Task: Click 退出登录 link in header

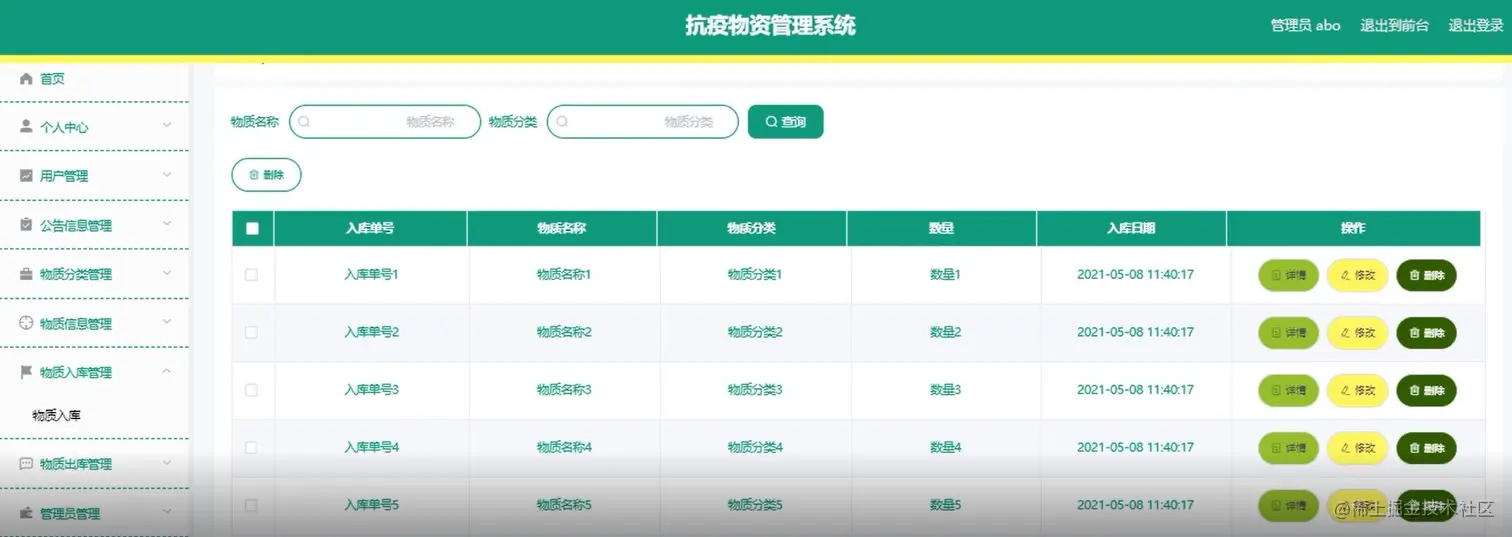Action: [1476, 26]
